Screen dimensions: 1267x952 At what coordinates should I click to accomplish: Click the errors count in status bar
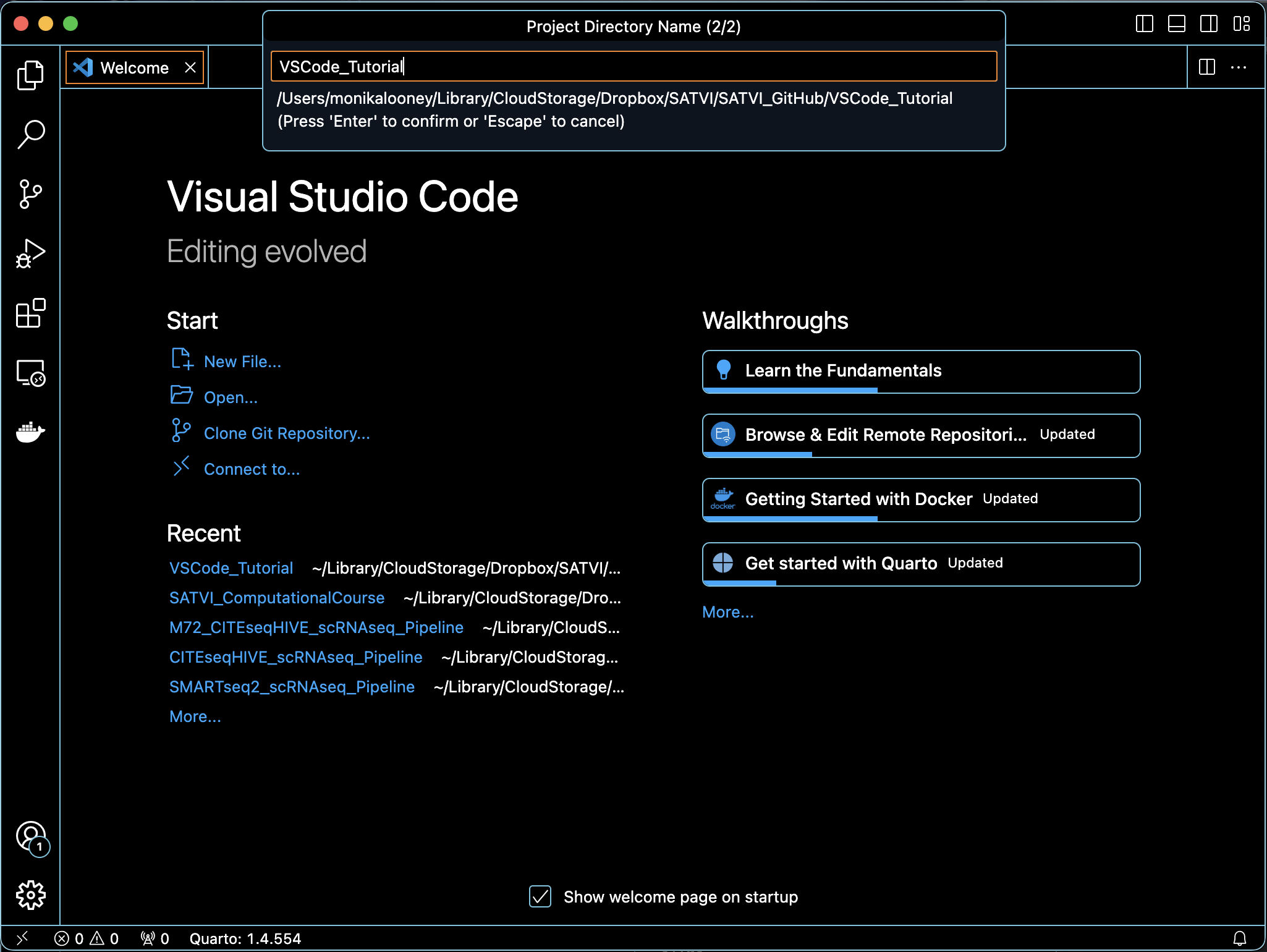[69, 938]
